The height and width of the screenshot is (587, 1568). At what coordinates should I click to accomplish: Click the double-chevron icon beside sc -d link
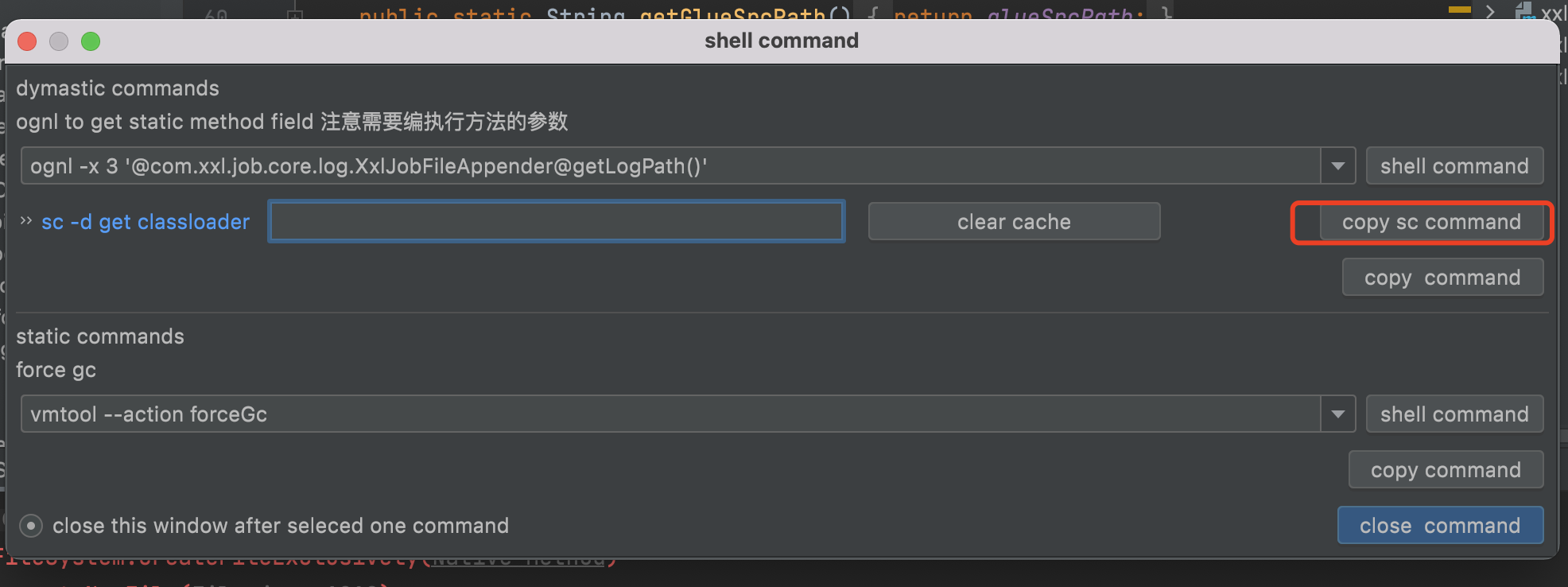26,221
